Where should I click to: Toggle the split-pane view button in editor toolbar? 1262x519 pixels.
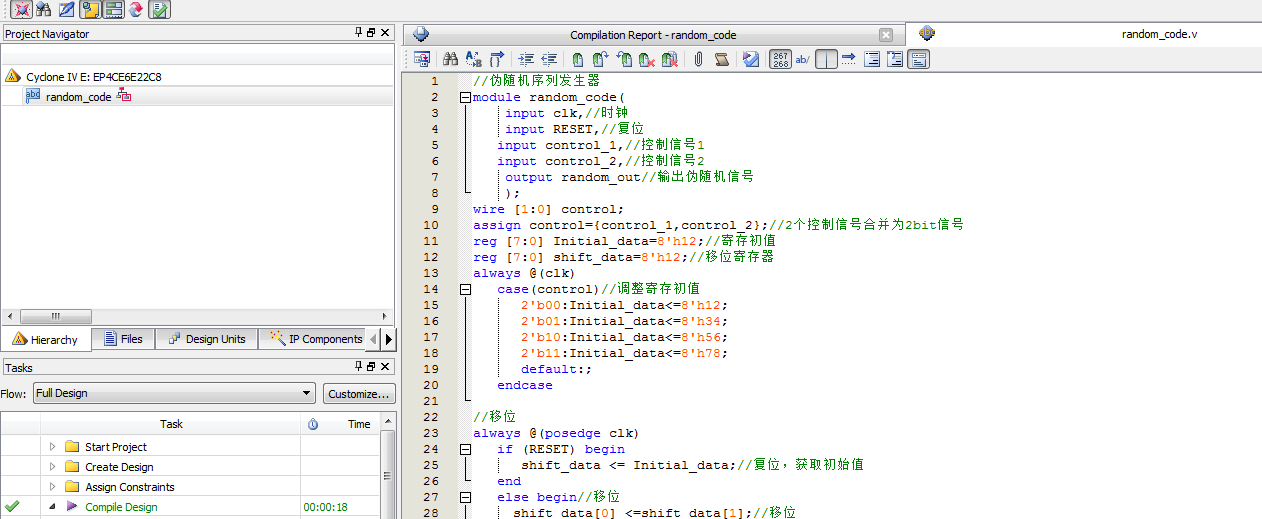(826, 60)
